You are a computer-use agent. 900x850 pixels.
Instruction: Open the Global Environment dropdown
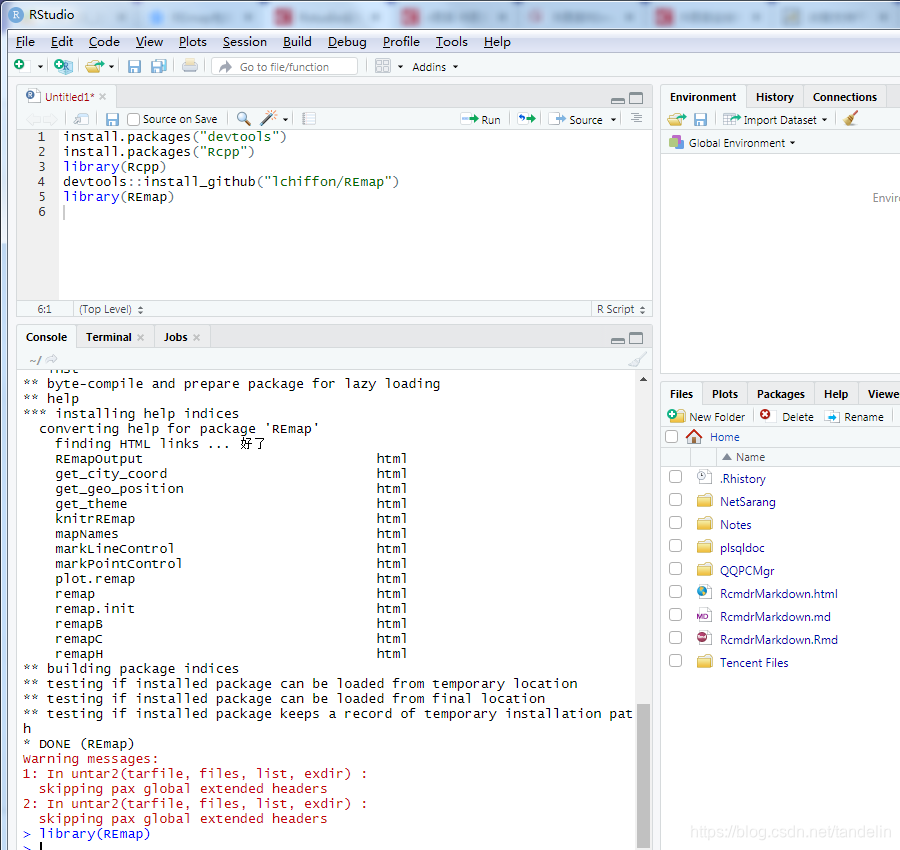click(x=732, y=143)
